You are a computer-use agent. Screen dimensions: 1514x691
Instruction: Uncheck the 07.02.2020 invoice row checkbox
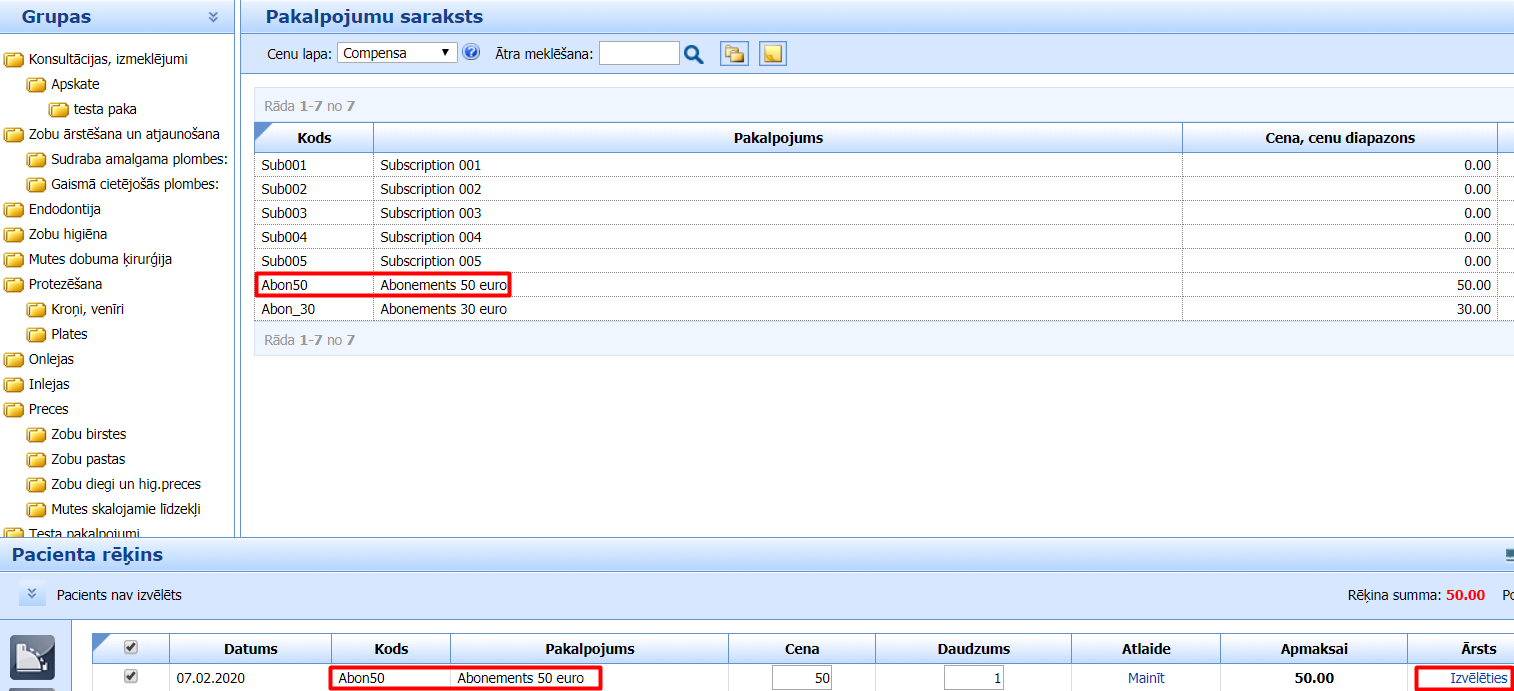[130, 677]
